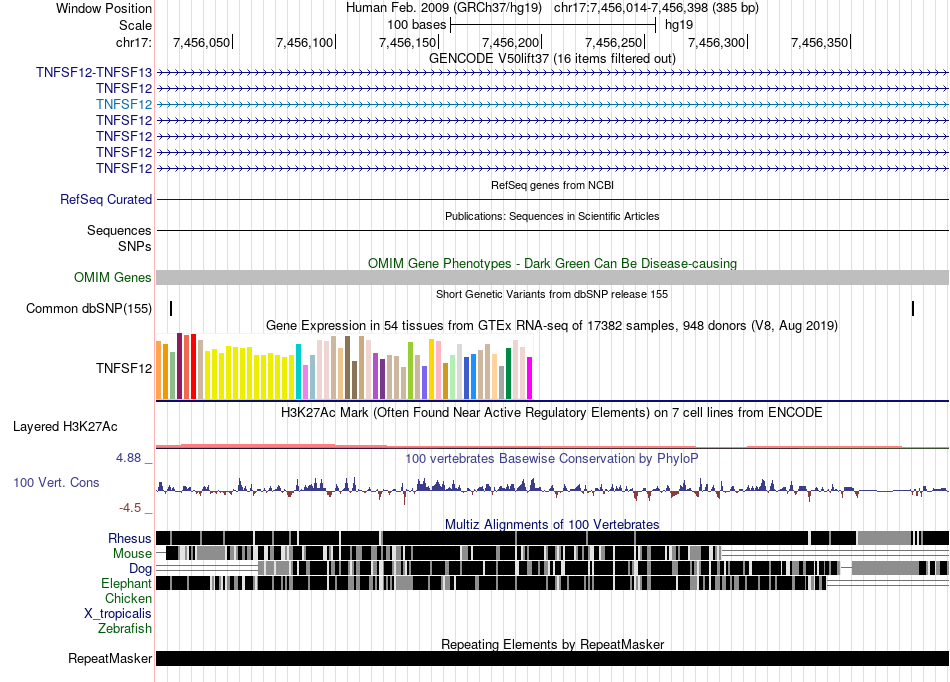Click the GENCODE V50lift37 track title
This screenshot has height=682, width=950.
pyautogui.click(x=552, y=58)
